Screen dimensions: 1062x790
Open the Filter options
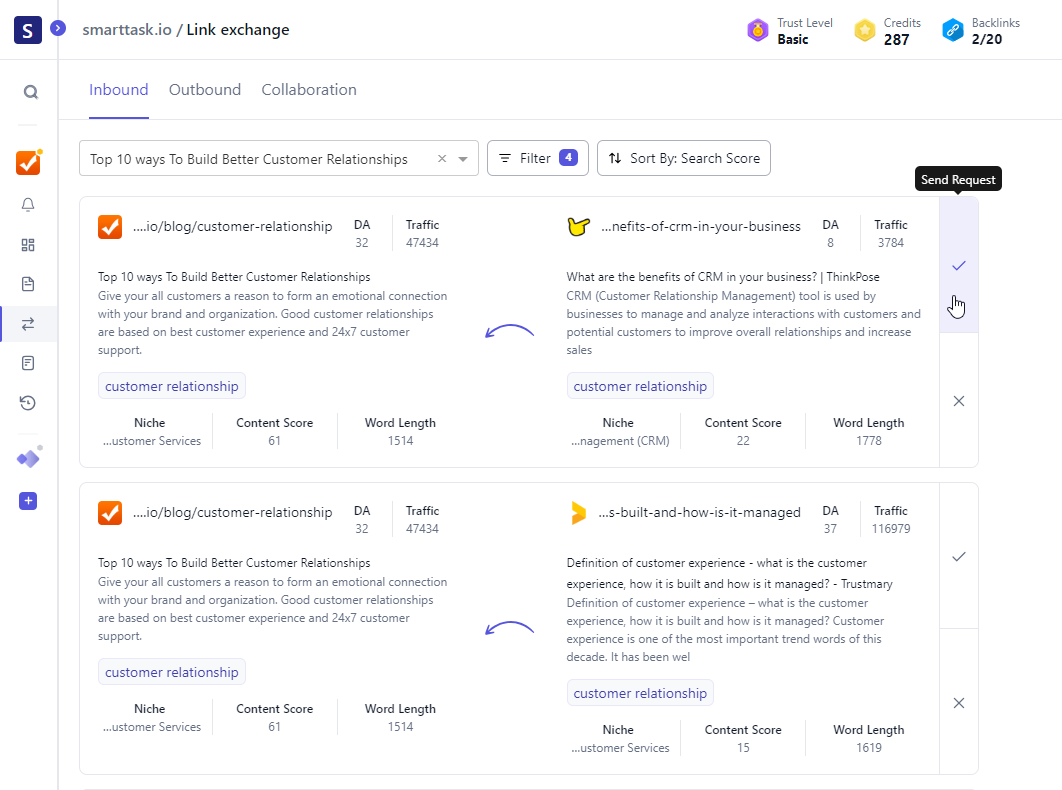point(537,158)
